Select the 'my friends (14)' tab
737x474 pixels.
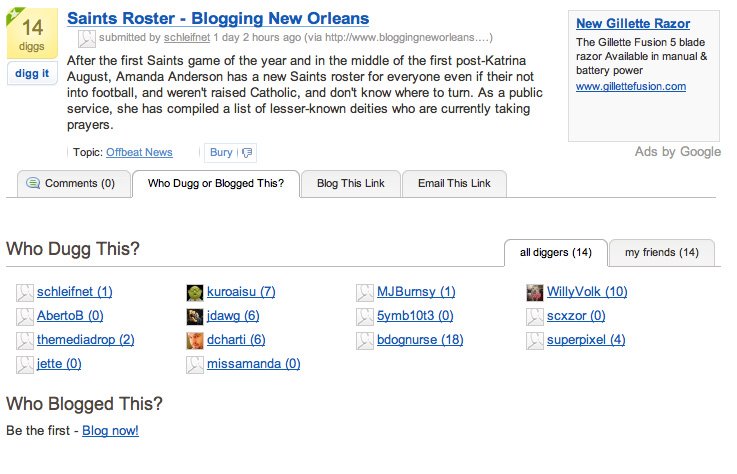pyautogui.click(x=661, y=253)
